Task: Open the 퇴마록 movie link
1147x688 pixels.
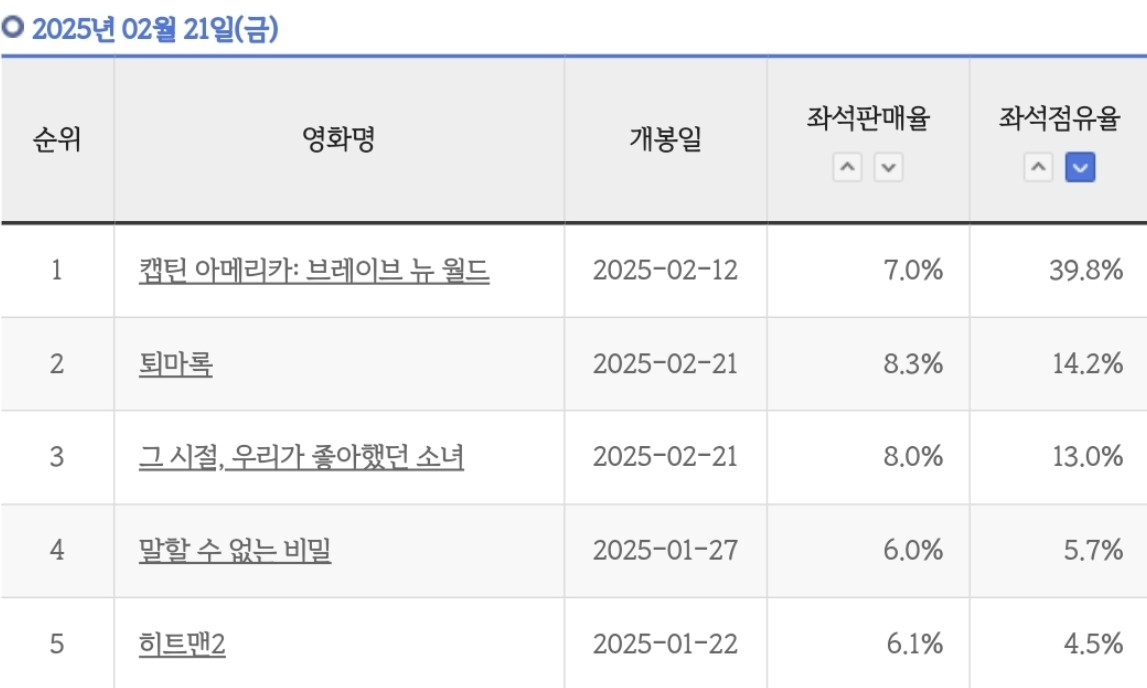Action: [x=176, y=364]
